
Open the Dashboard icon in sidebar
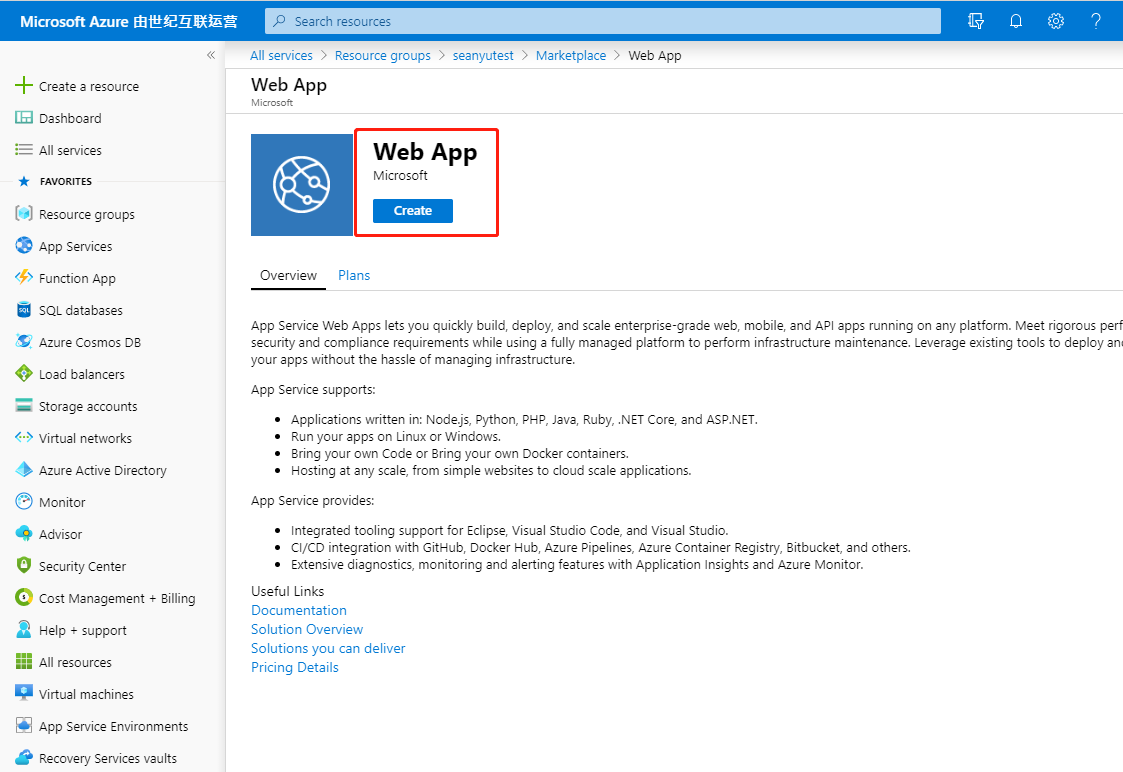[24, 117]
